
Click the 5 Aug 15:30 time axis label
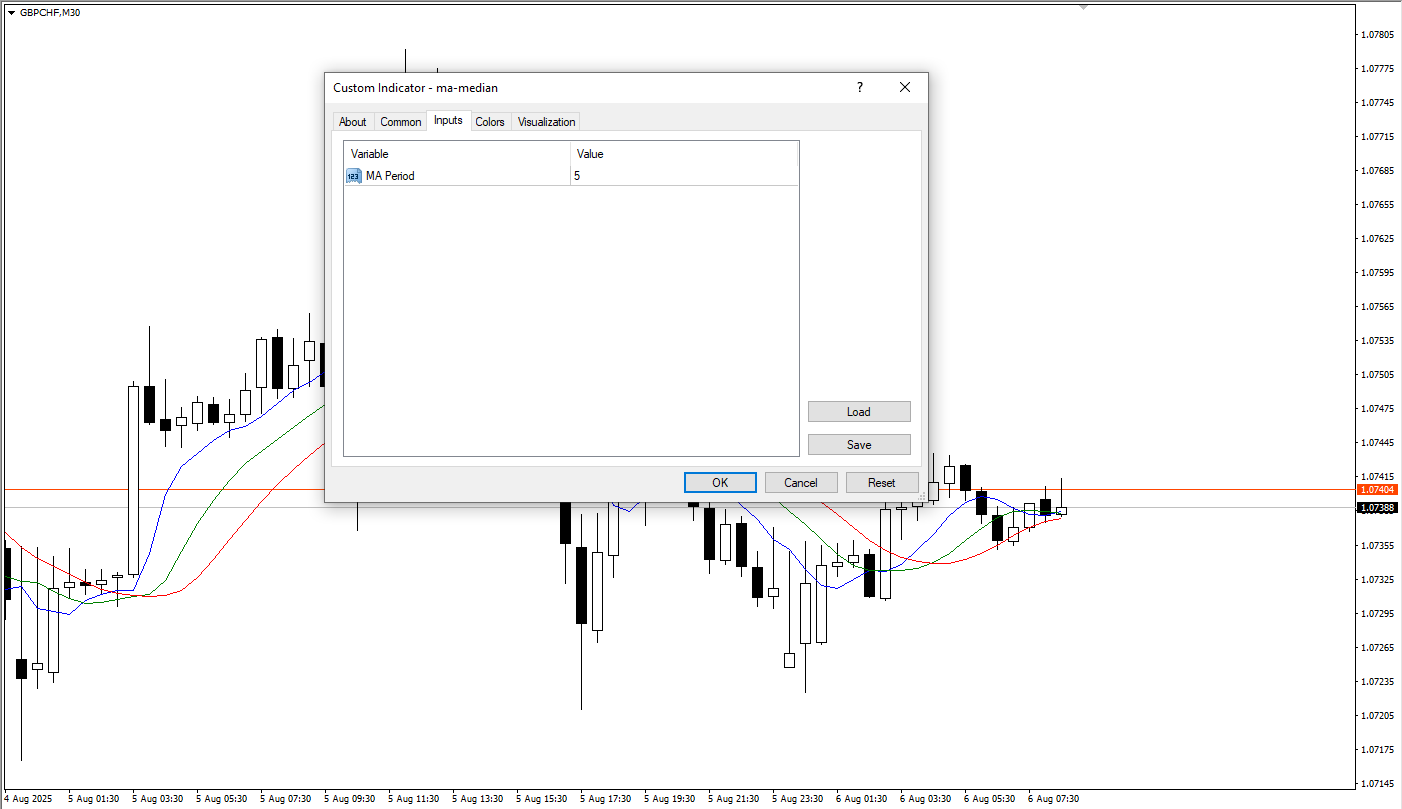[541, 799]
